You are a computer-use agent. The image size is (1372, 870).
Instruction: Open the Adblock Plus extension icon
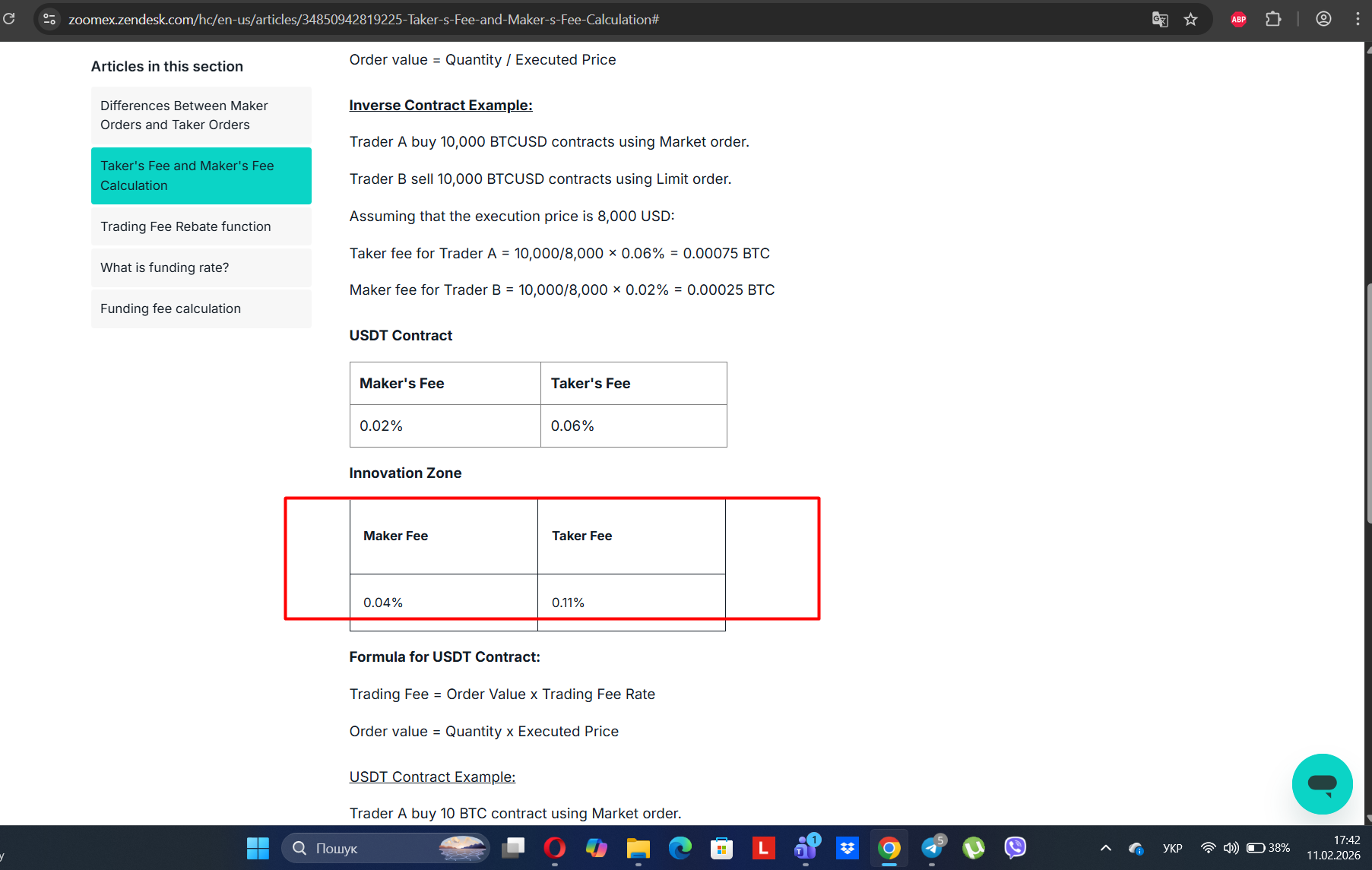pos(1238,19)
